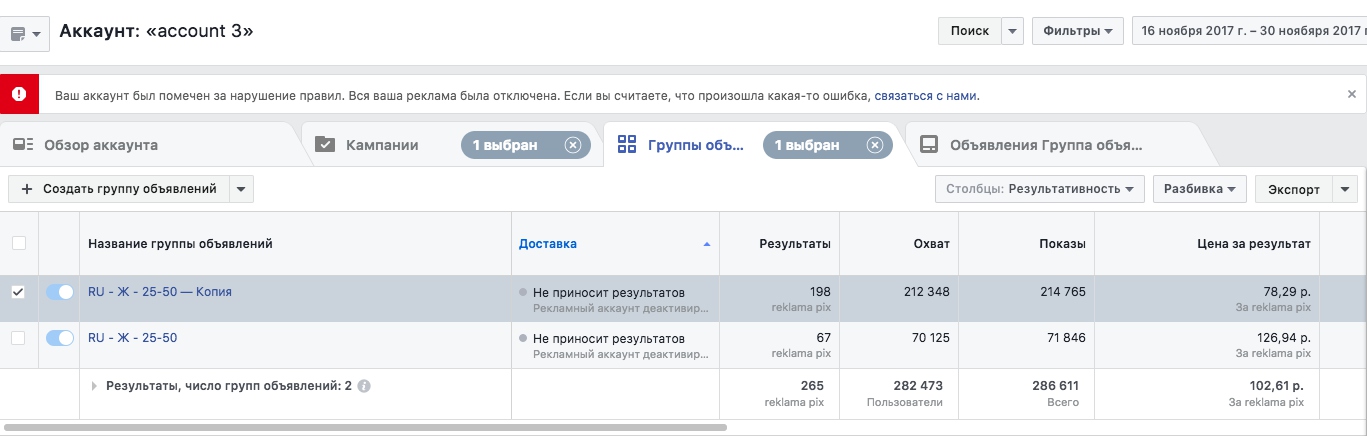The height and width of the screenshot is (436, 1367).
Task: Toggle the RU - Ж - 25-50 switch
Action: 60,338
